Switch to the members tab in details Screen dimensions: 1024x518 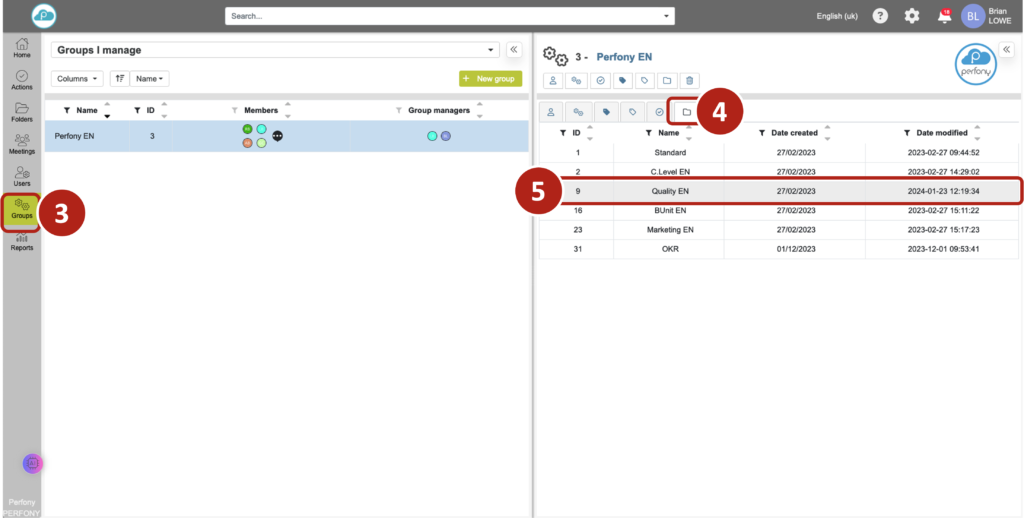point(551,112)
